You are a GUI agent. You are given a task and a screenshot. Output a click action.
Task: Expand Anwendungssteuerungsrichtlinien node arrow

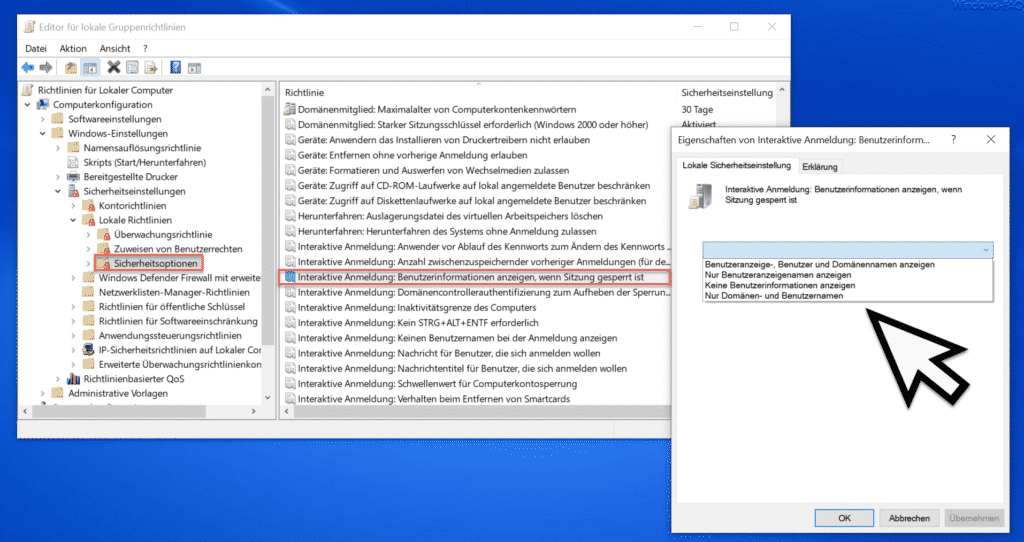73,336
